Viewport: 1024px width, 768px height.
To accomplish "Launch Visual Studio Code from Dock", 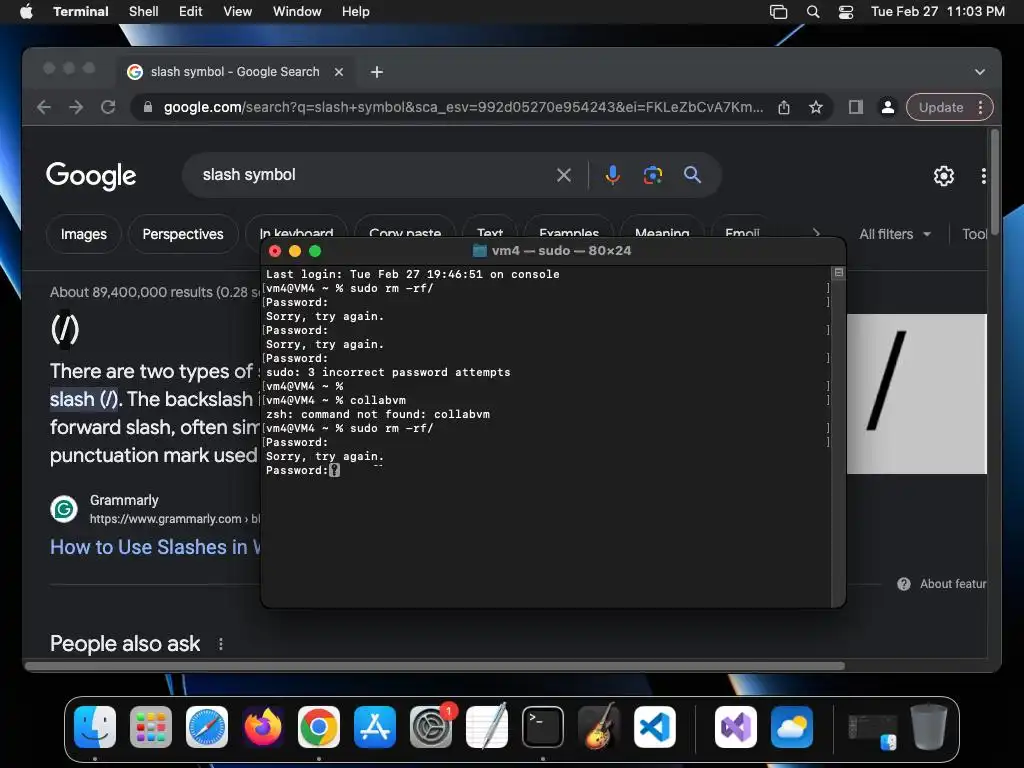I will click(655, 727).
